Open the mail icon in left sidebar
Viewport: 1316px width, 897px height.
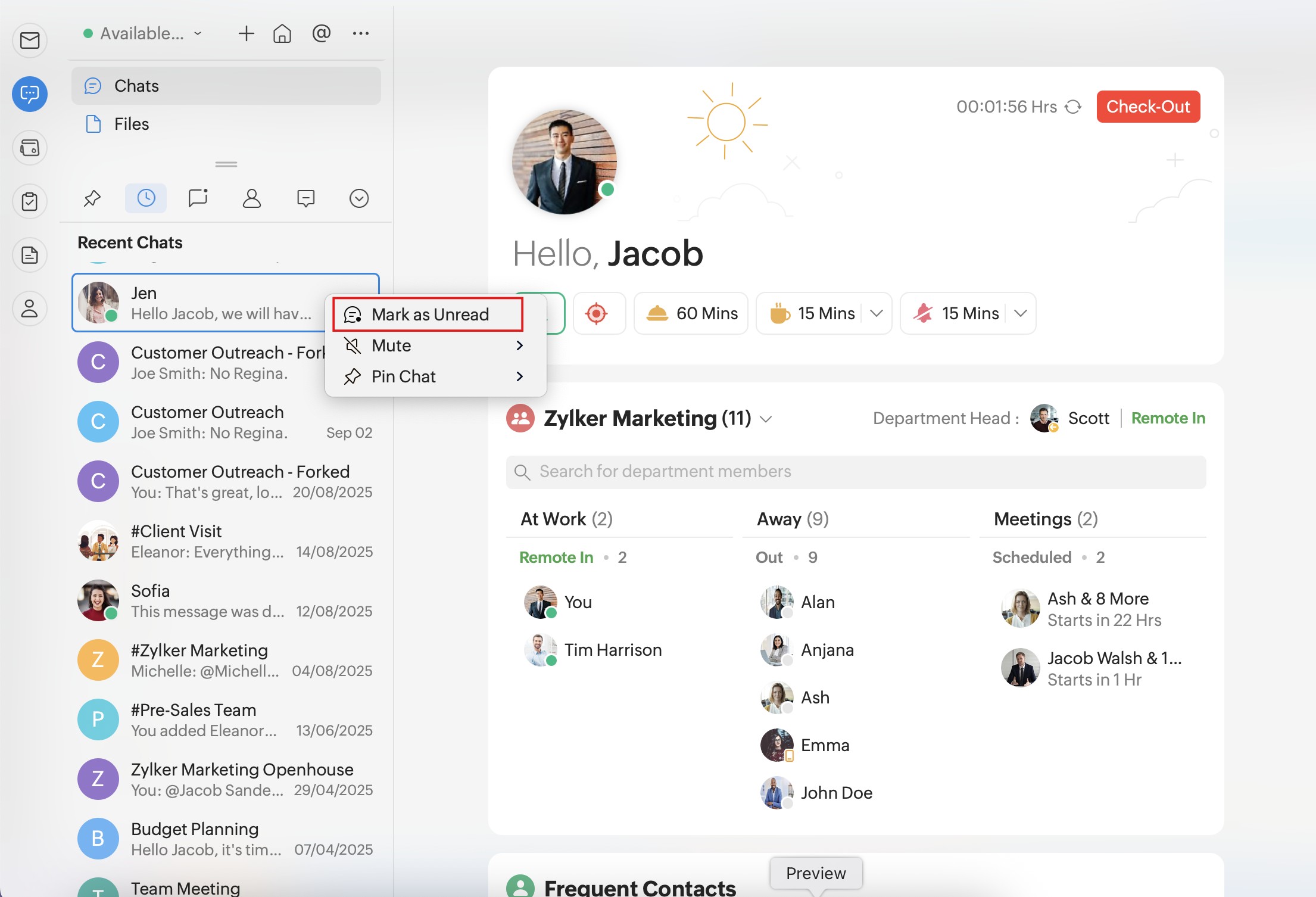tap(30, 41)
